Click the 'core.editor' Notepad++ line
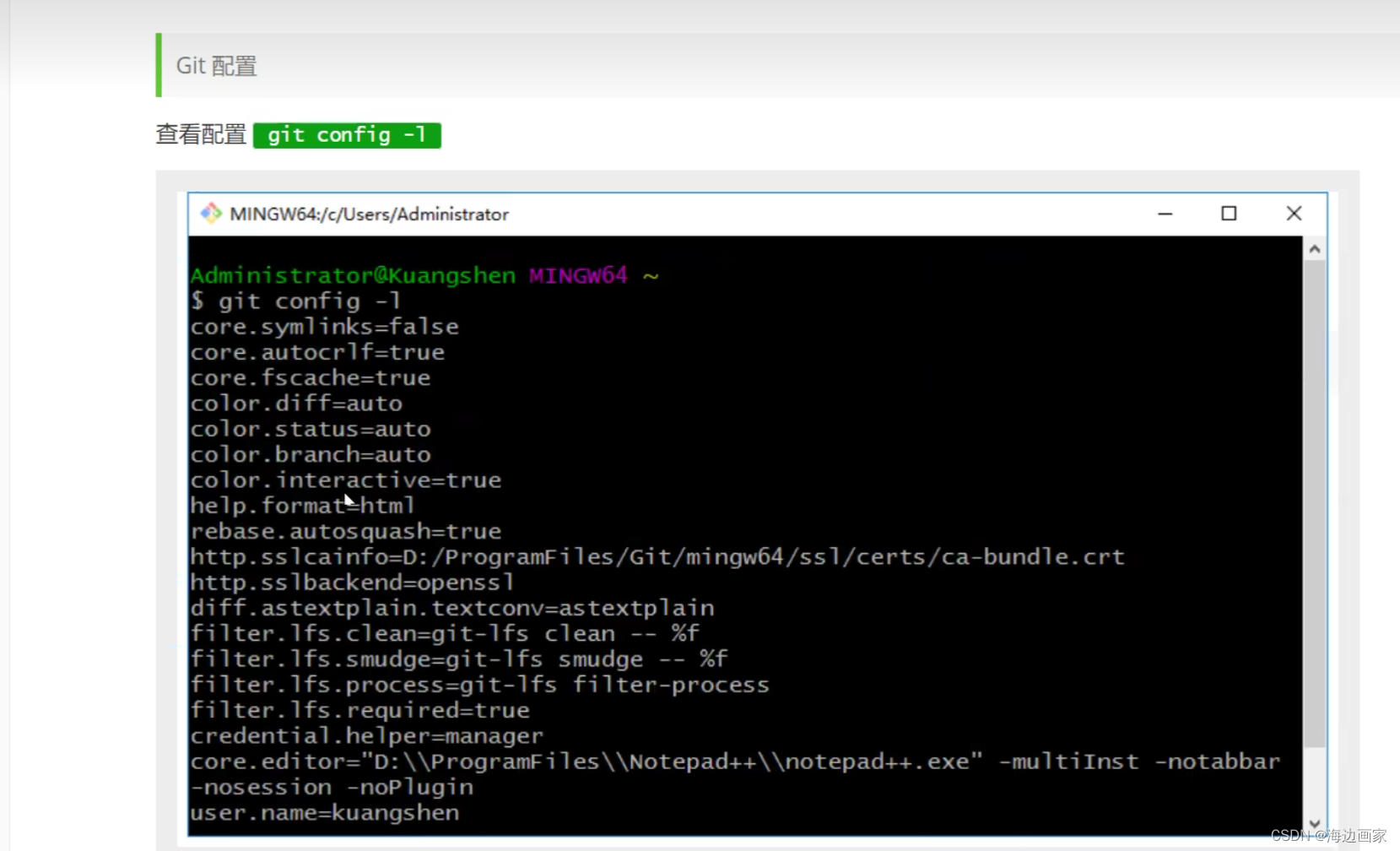The width and height of the screenshot is (1400, 851). tap(735, 762)
